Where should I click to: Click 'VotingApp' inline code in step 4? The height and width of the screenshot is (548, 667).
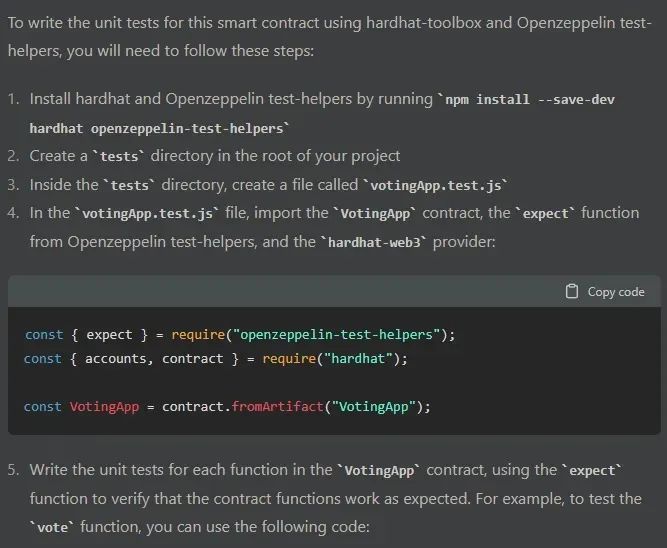[x=375, y=214]
